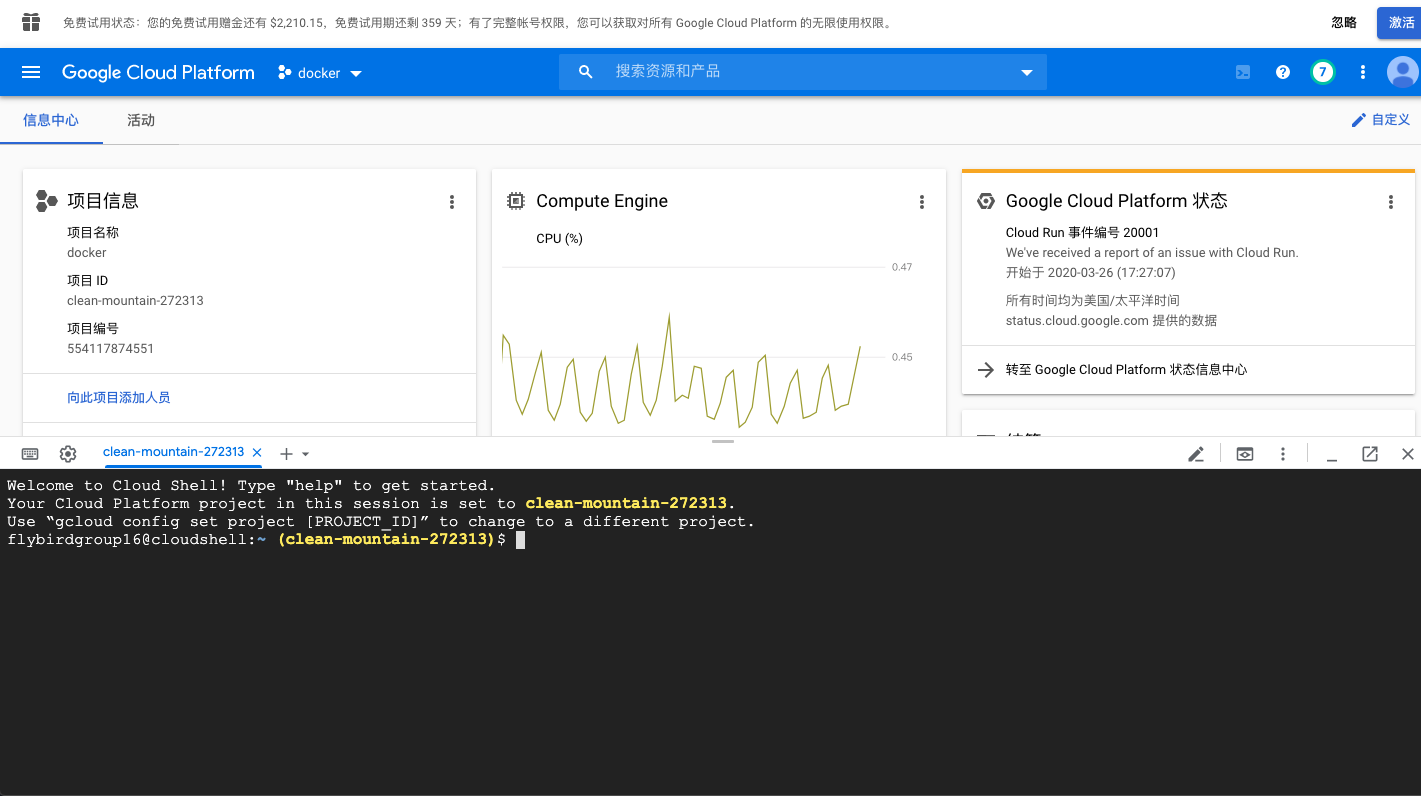Dismiss the trial banner with 忽略
The image size is (1421, 796).
[1344, 22]
